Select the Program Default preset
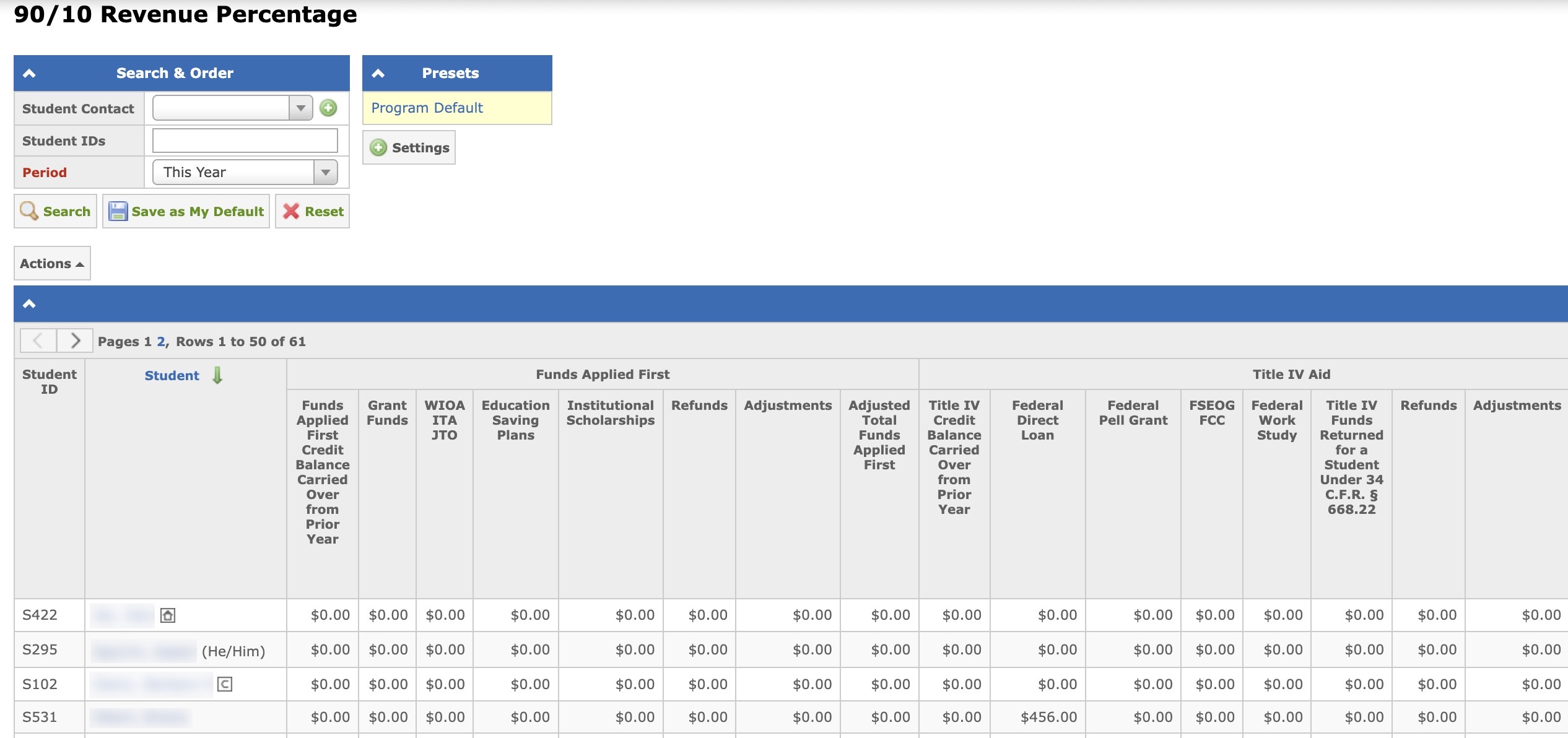Viewport: 1568px width, 738px height. pyautogui.click(x=427, y=108)
